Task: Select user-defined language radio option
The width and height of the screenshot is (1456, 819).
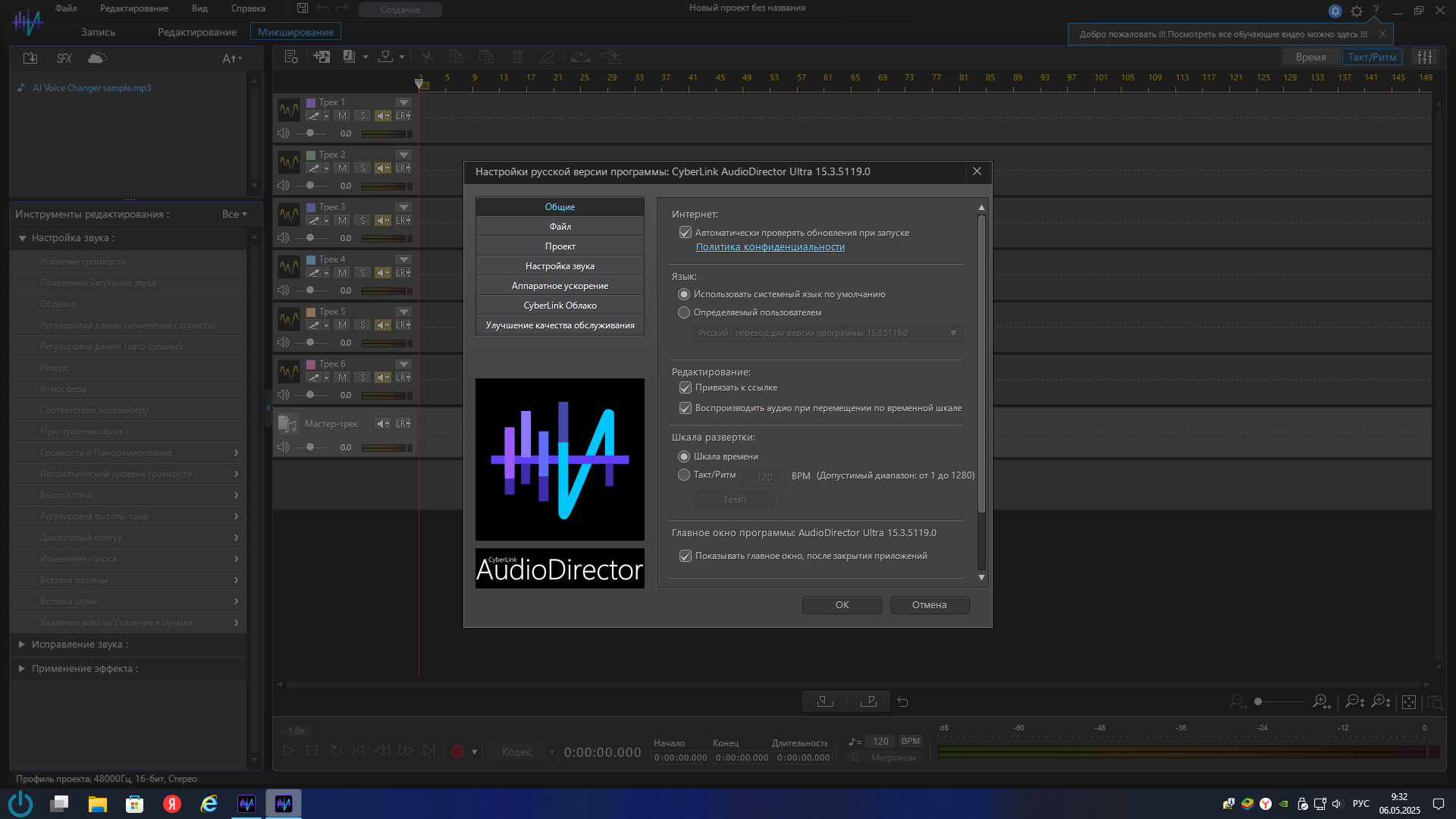Action: (x=684, y=312)
